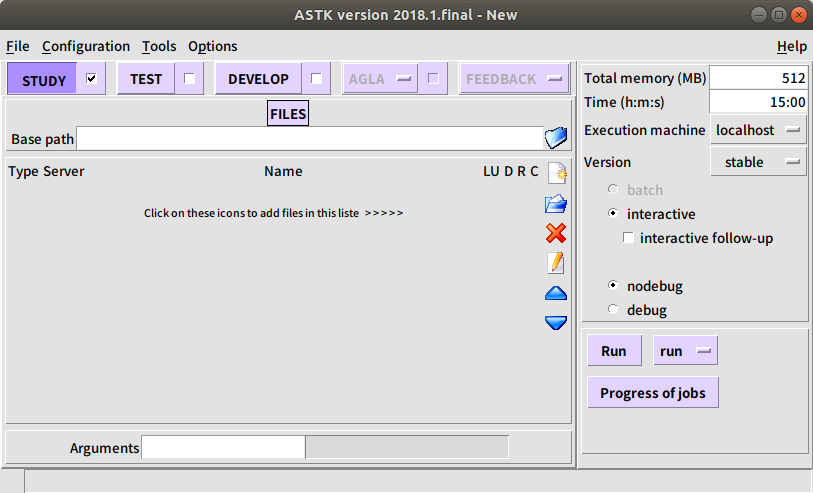Viewport: 813px width, 493px height.
Task: Click the Progress of jobs button
Action: click(653, 392)
